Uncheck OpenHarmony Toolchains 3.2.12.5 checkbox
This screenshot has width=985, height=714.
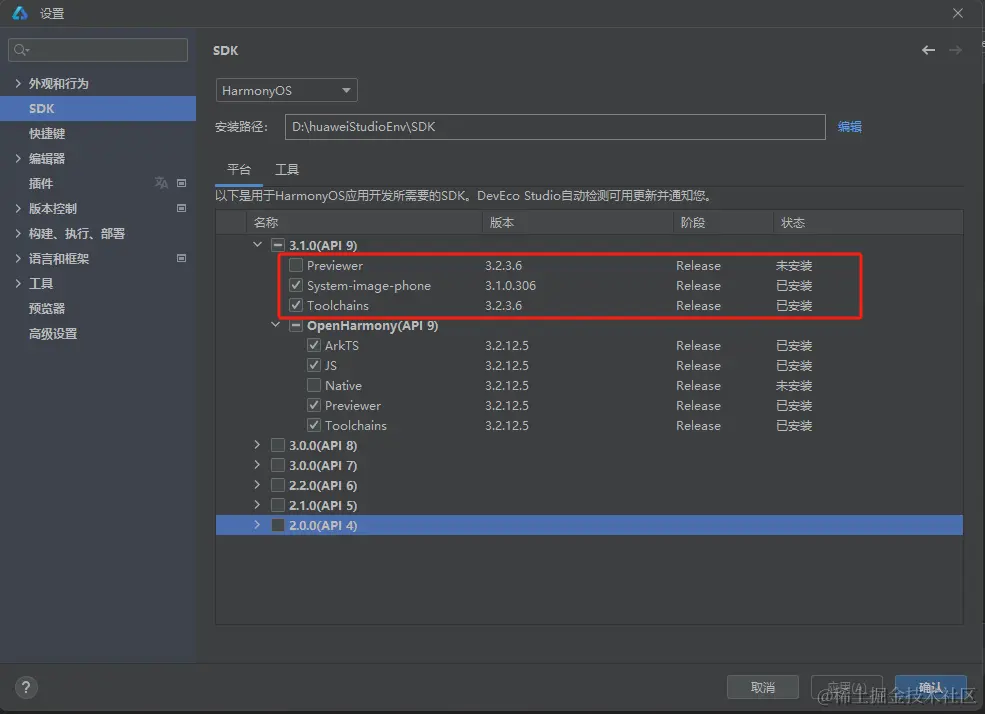313,425
